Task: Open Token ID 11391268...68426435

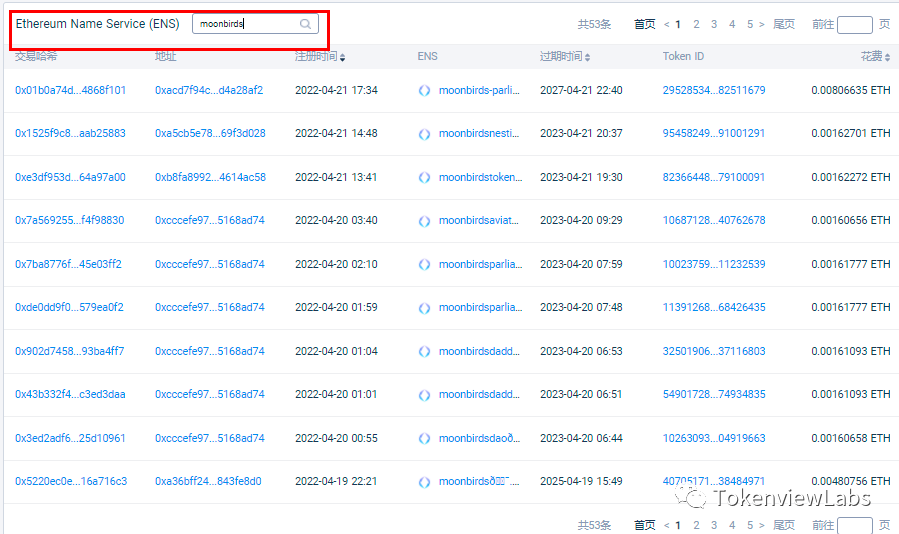Action: [714, 307]
